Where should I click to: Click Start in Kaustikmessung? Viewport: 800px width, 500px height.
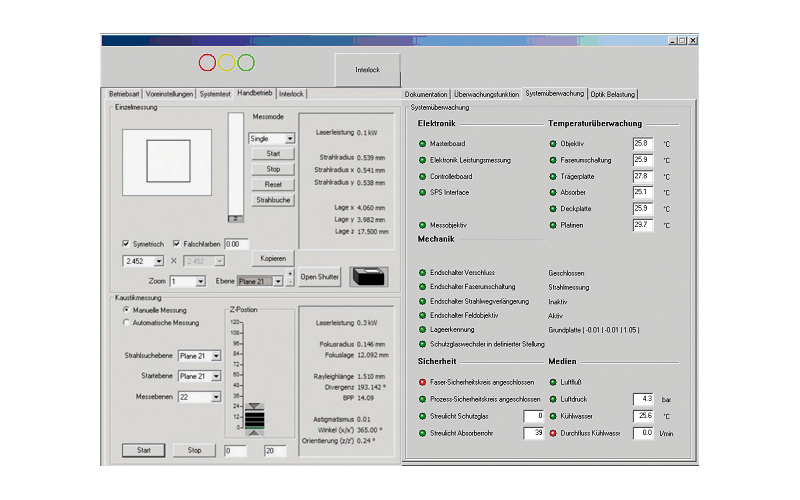click(x=143, y=450)
